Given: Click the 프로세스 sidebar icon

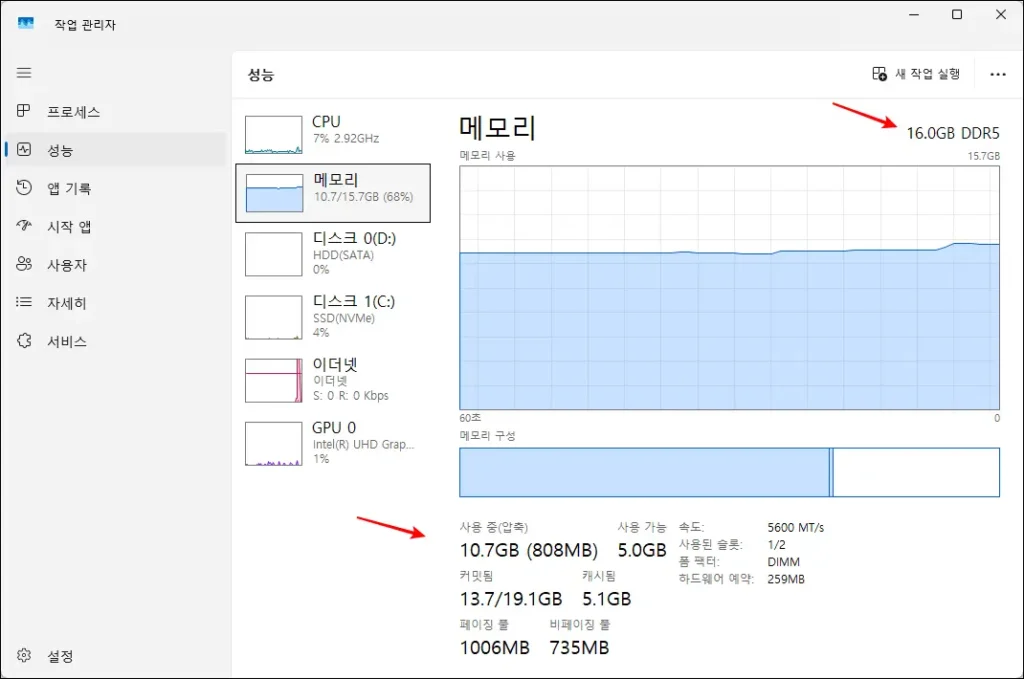Looking at the screenshot, I should tap(24, 111).
